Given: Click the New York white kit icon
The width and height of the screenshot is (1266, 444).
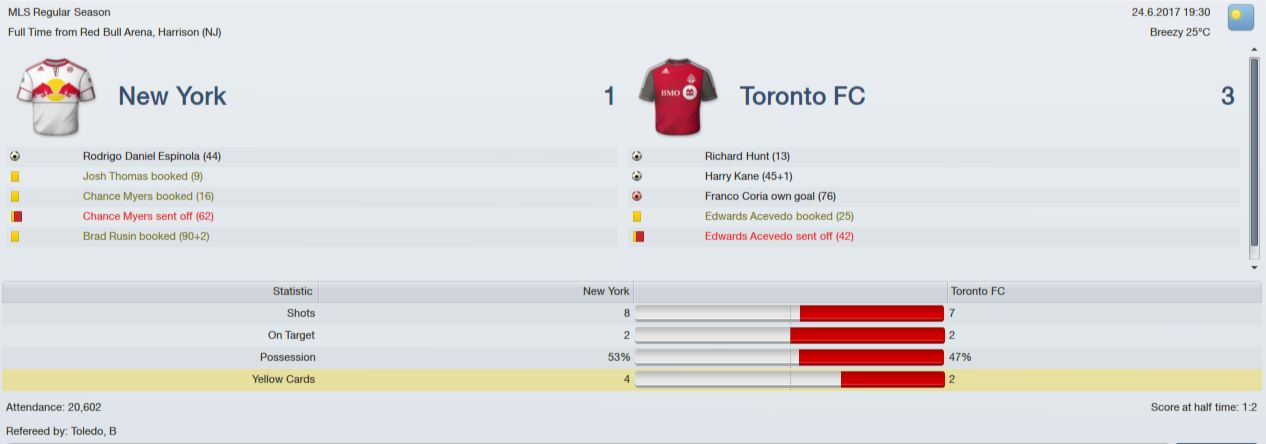Looking at the screenshot, I should tap(55, 96).
